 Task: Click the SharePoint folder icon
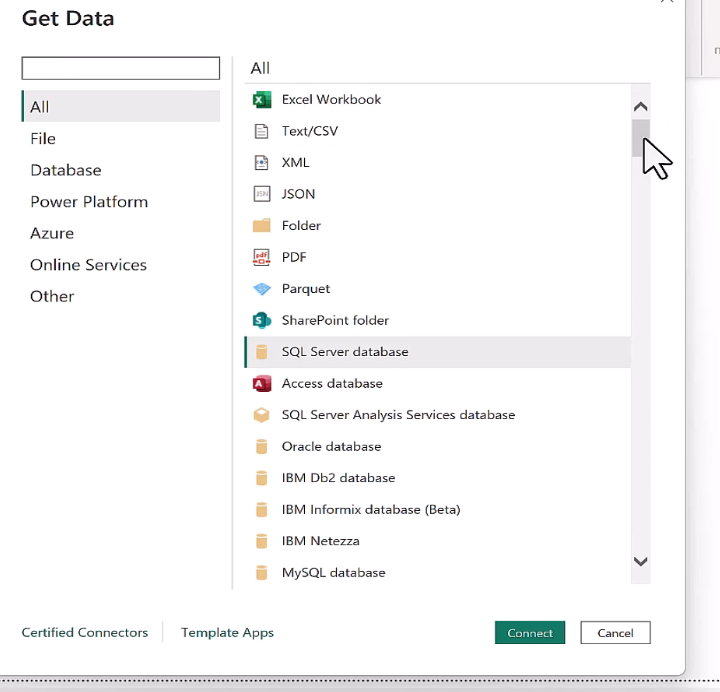point(262,320)
